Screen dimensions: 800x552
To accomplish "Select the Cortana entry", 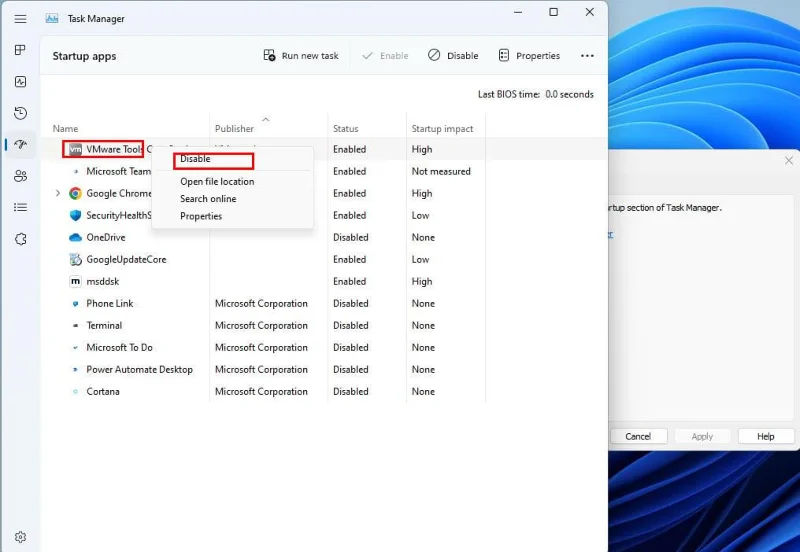I will pyautogui.click(x=103, y=391).
